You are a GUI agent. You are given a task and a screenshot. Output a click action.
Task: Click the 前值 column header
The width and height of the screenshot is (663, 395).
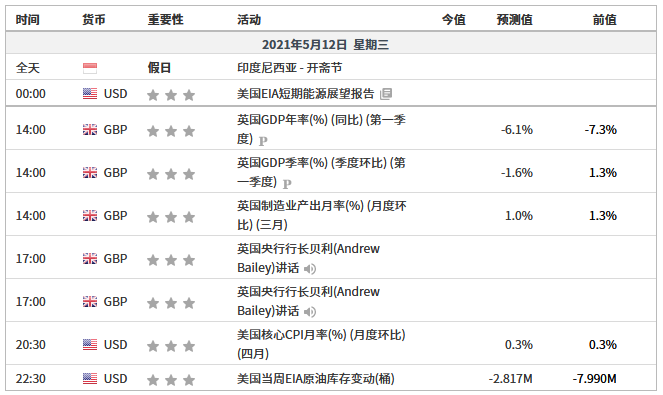point(605,19)
